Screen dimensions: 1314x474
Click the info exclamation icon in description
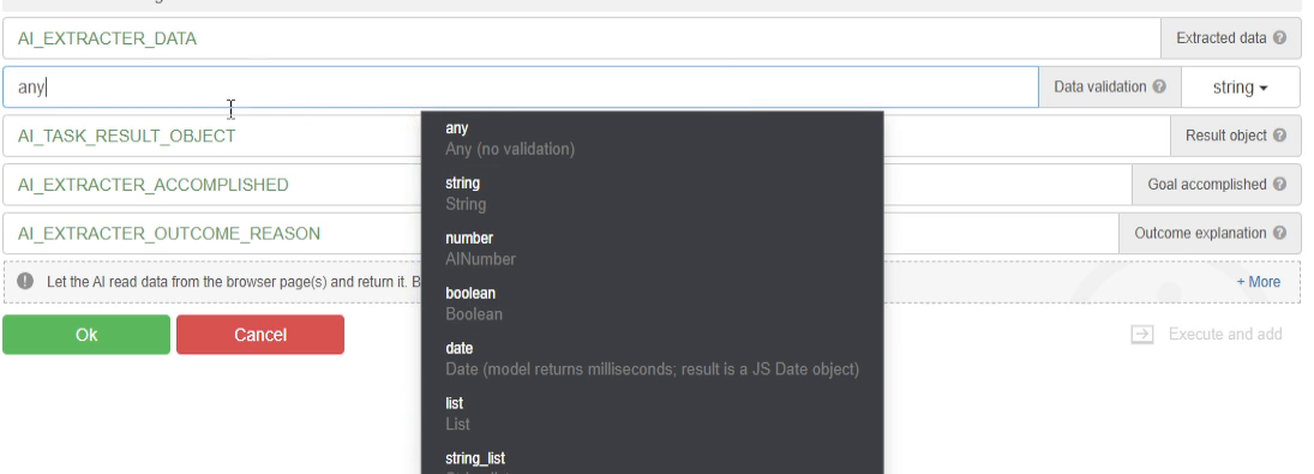pos(25,281)
